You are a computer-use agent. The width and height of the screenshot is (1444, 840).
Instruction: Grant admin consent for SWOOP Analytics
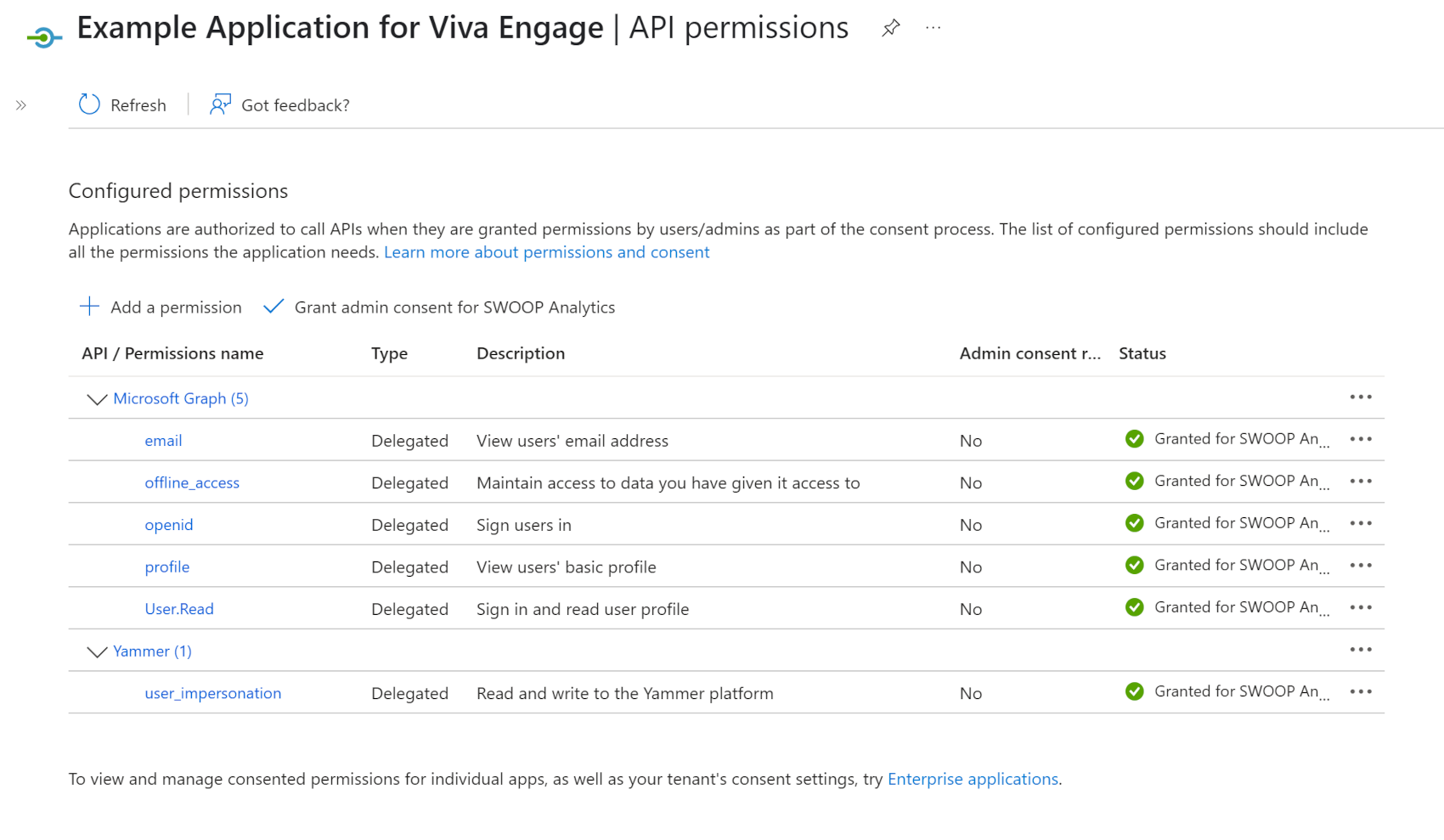point(439,307)
